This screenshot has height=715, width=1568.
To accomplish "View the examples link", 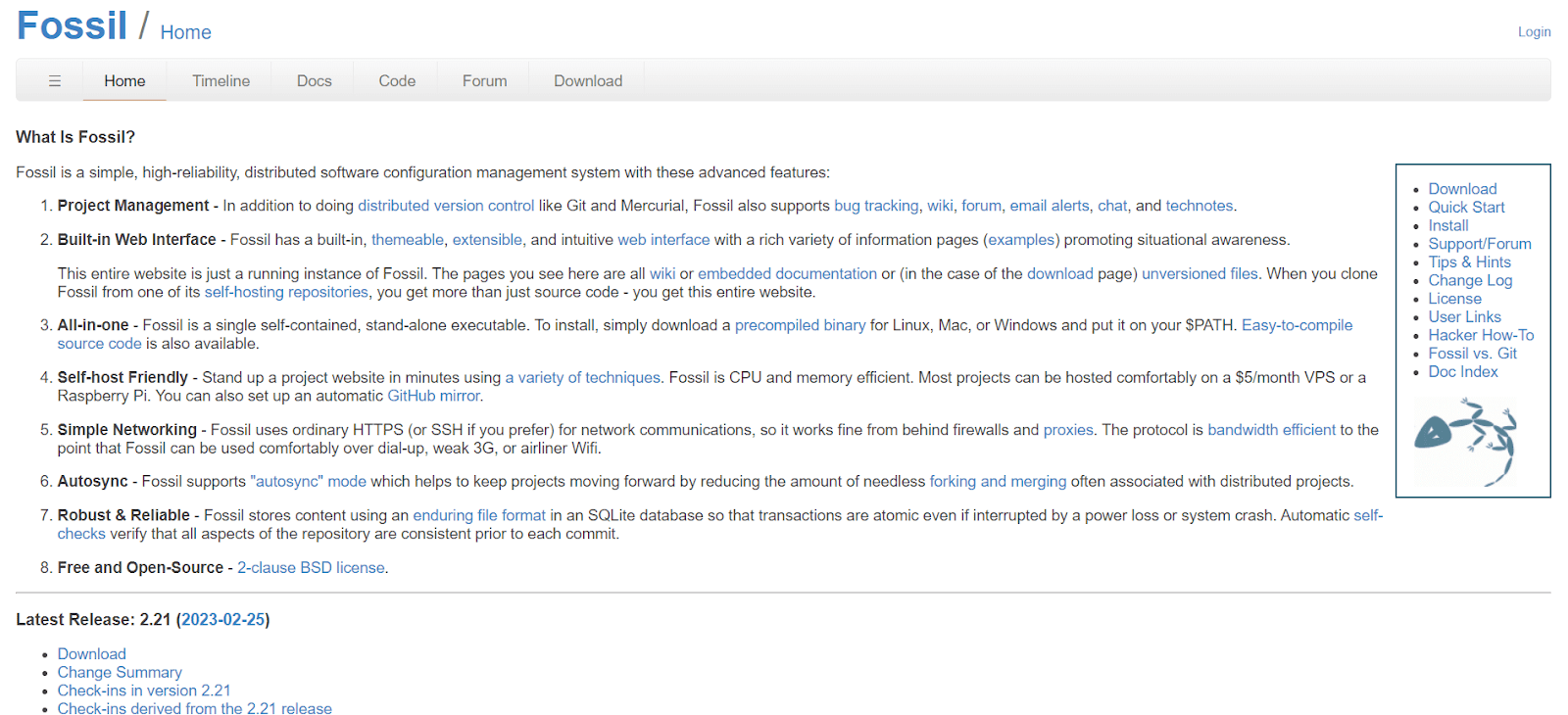I will pyautogui.click(x=1021, y=240).
